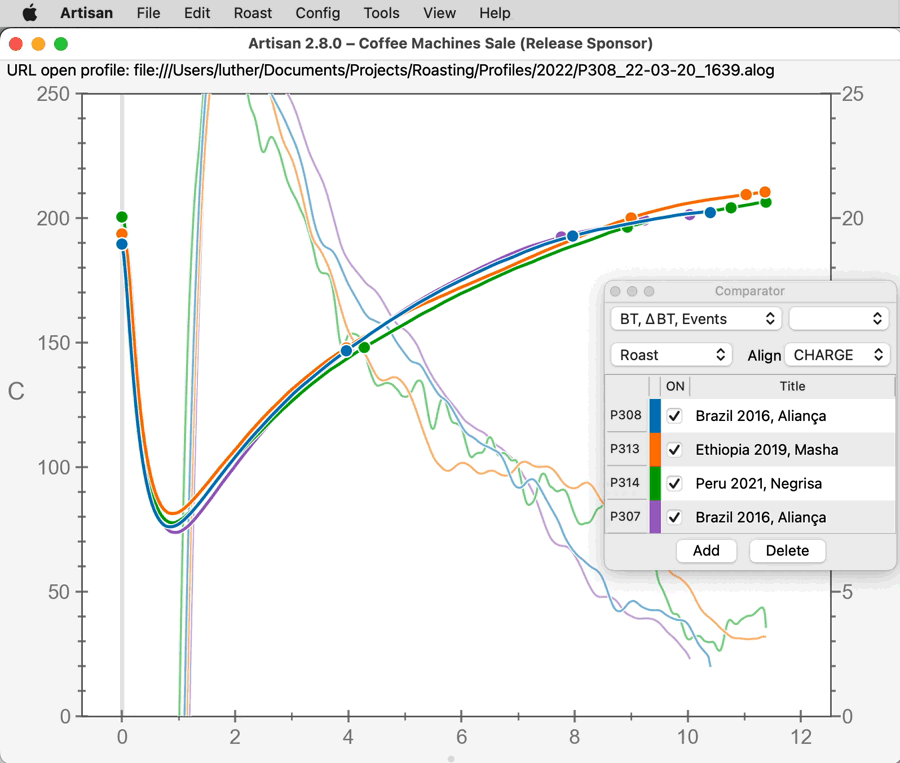Screen dimensions: 900x763
Task: Click the last green marker at curve end
Action: 766,202
